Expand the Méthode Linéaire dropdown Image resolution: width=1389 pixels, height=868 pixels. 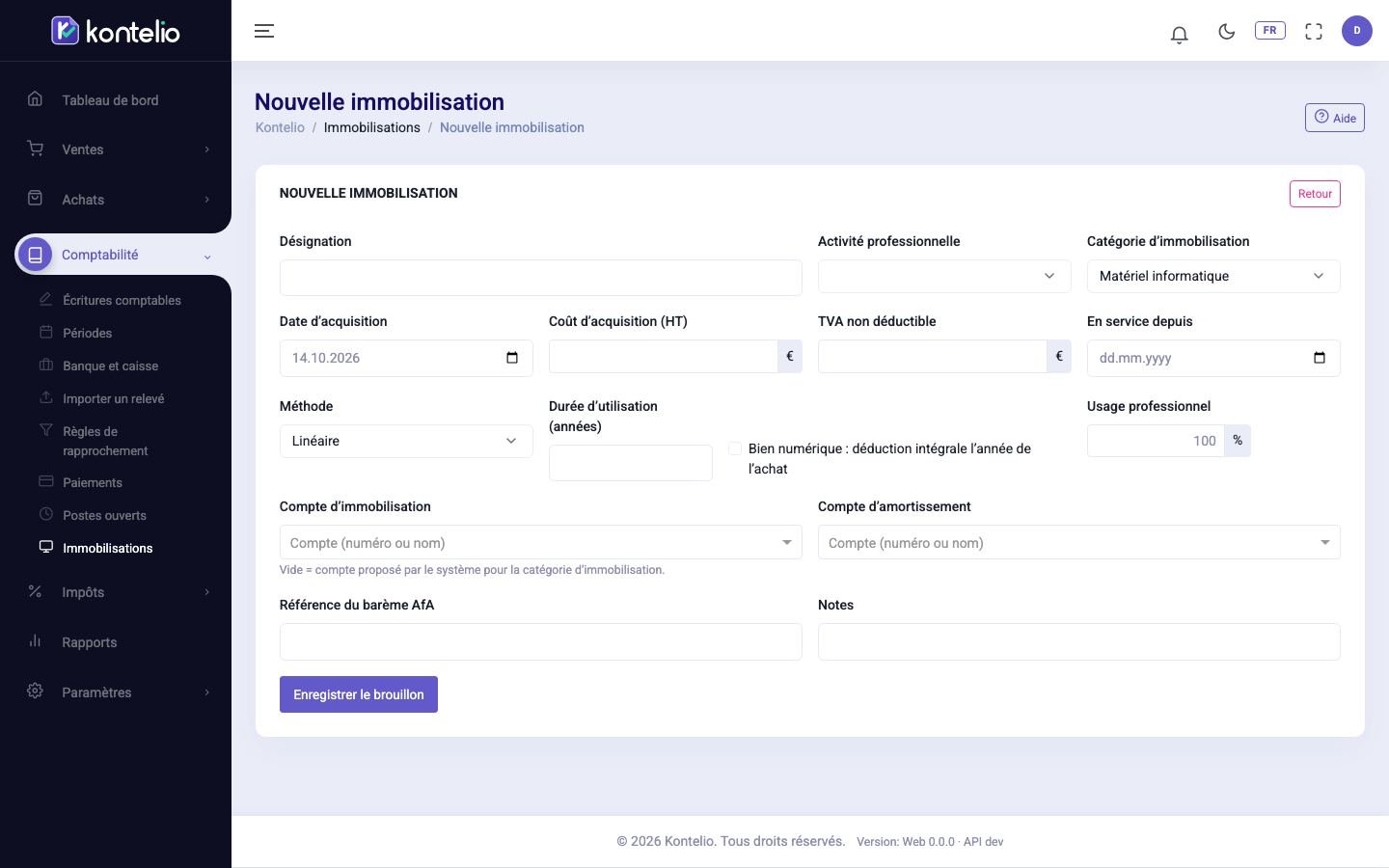pos(406,441)
